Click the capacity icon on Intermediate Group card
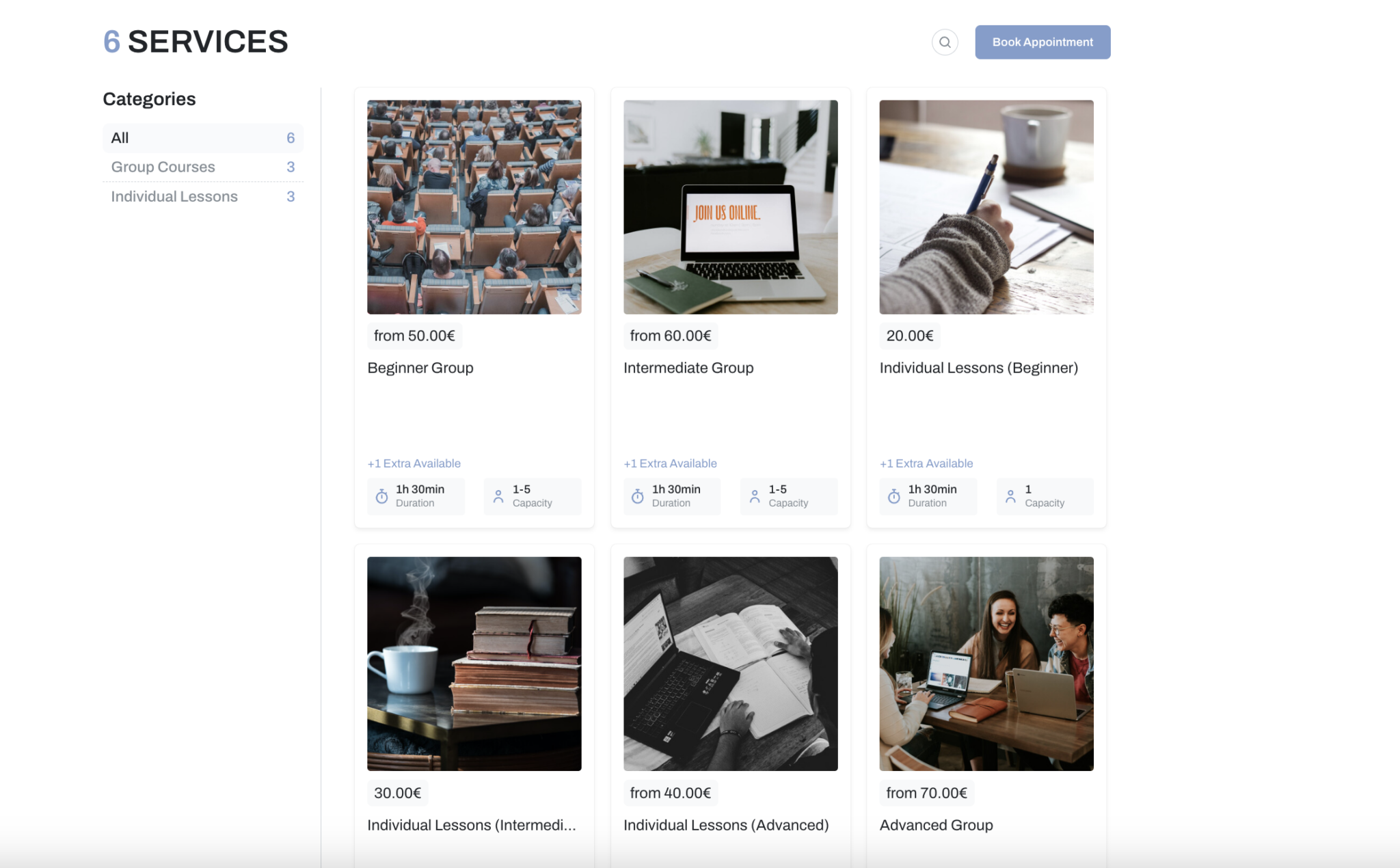Screen dimensions: 1400x868 pos(755,496)
